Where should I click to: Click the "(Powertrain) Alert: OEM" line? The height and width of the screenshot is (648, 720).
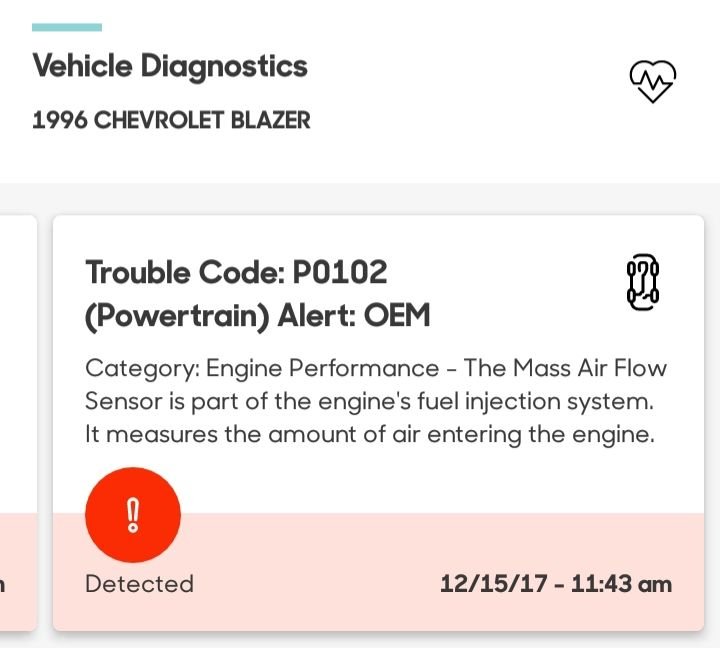click(257, 316)
